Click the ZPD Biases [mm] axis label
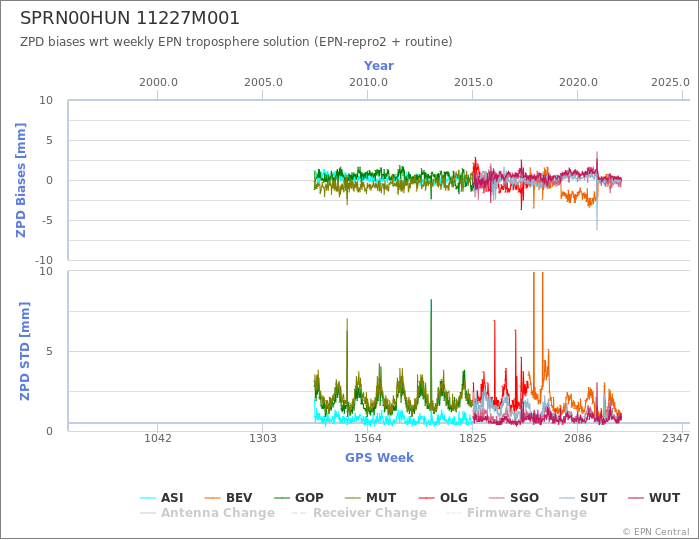The height and width of the screenshot is (540, 700). pos(21,180)
